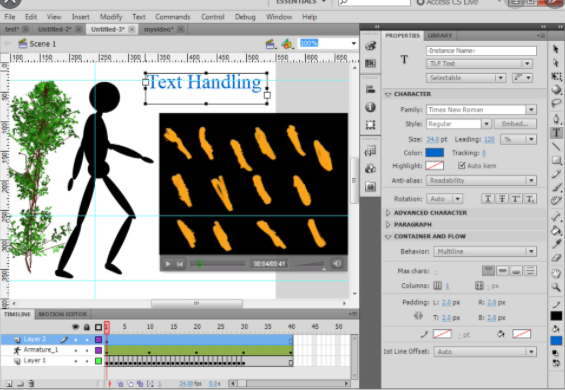
Task: Switch to Motion Editor panel
Action: (63, 314)
